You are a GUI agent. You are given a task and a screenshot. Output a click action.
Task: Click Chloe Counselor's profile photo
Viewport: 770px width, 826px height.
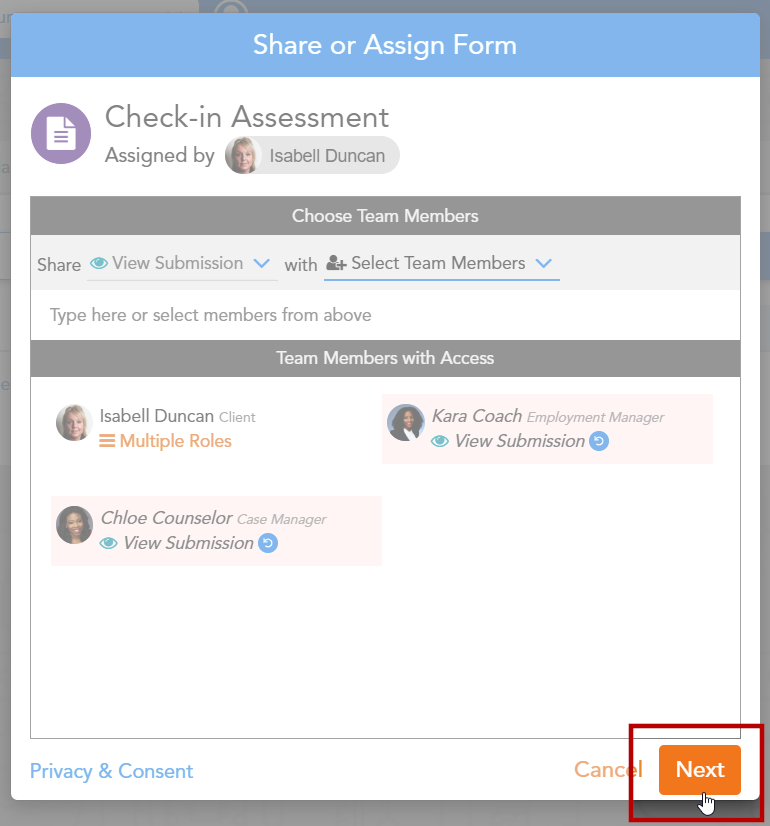[x=75, y=525]
